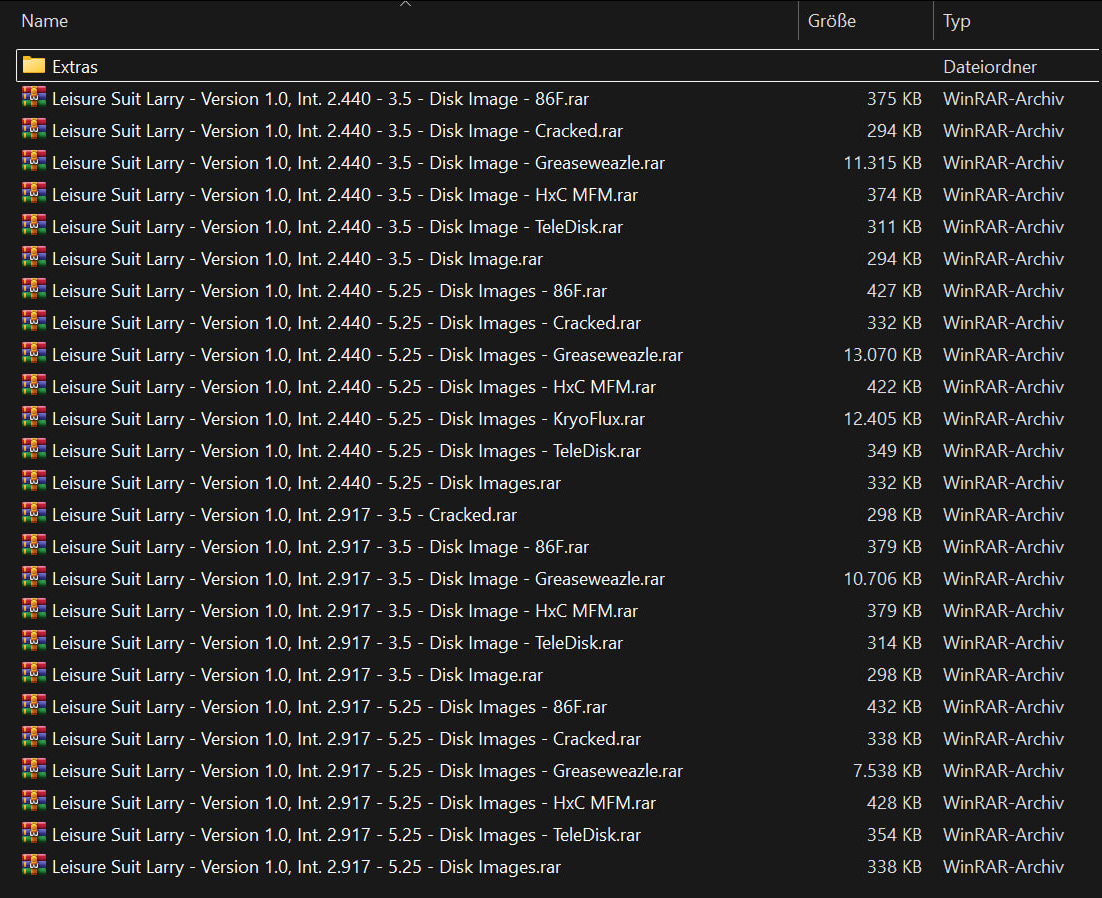Viewport: 1102px width, 898px height.
Task: Click the 311 KB size value
Action: pos(894,227)
